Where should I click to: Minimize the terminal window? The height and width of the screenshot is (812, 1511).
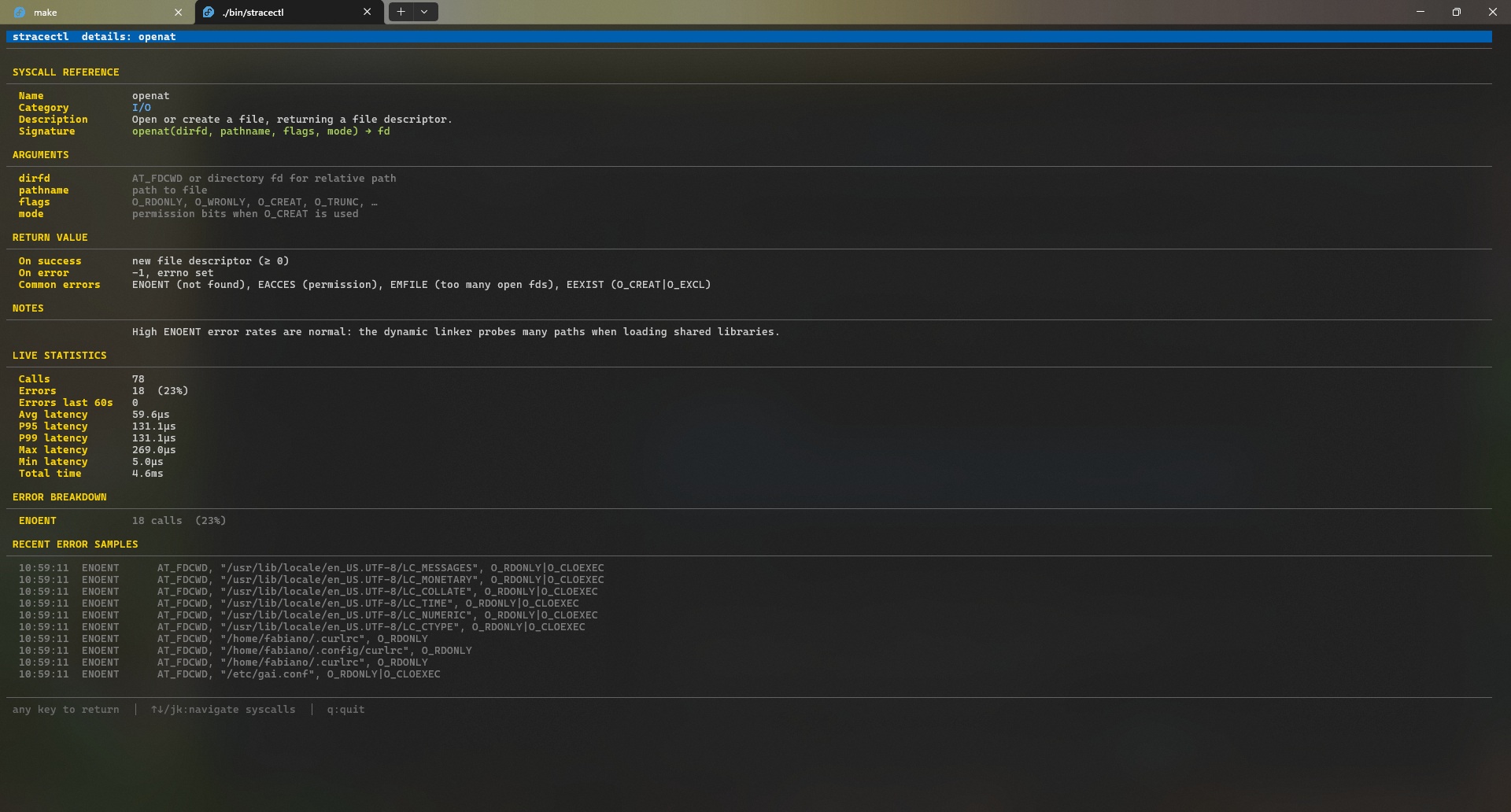(1420, 12)
